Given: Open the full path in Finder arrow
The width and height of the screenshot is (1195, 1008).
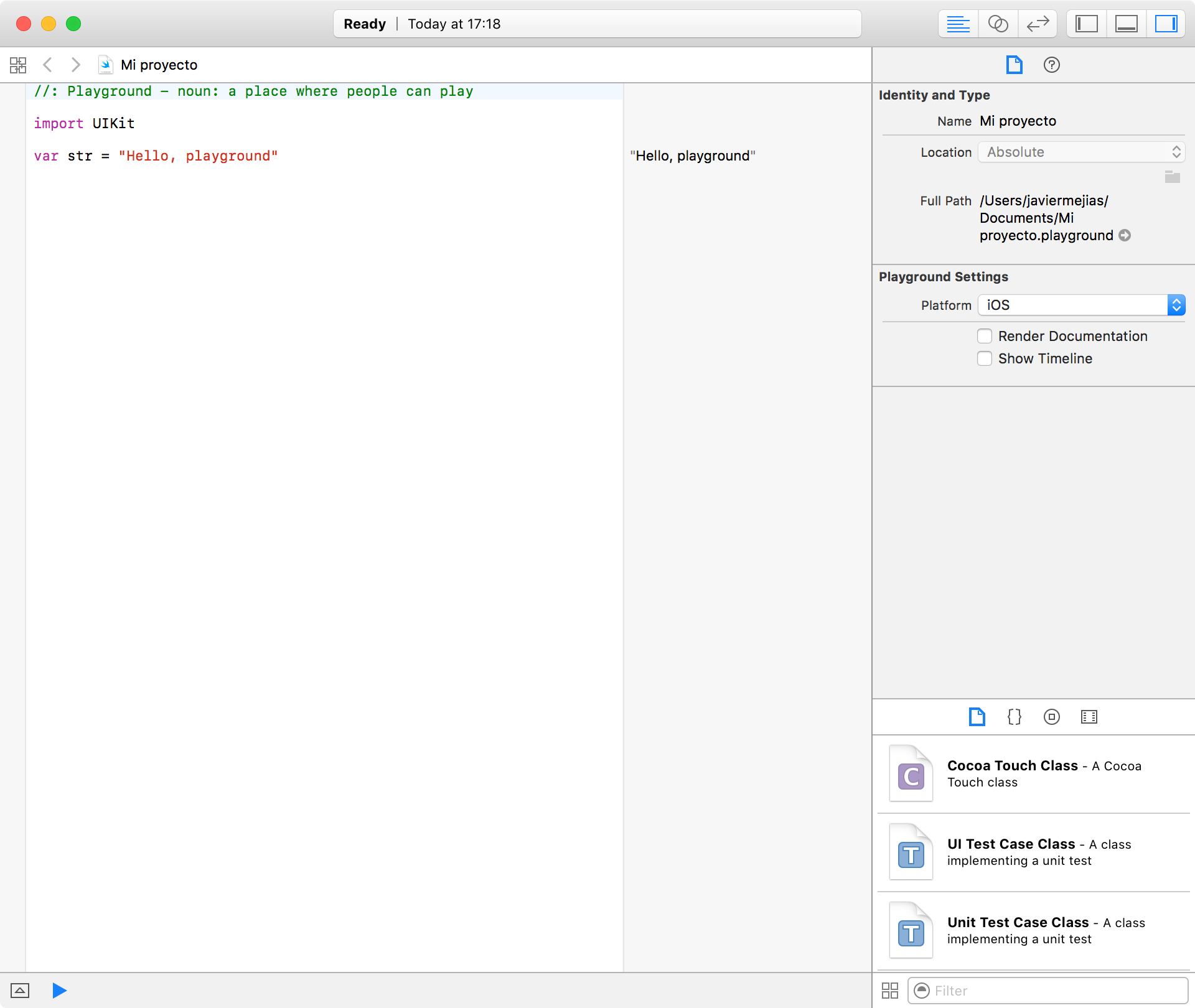Looking at the screenshot, I should pos(1125,235).
